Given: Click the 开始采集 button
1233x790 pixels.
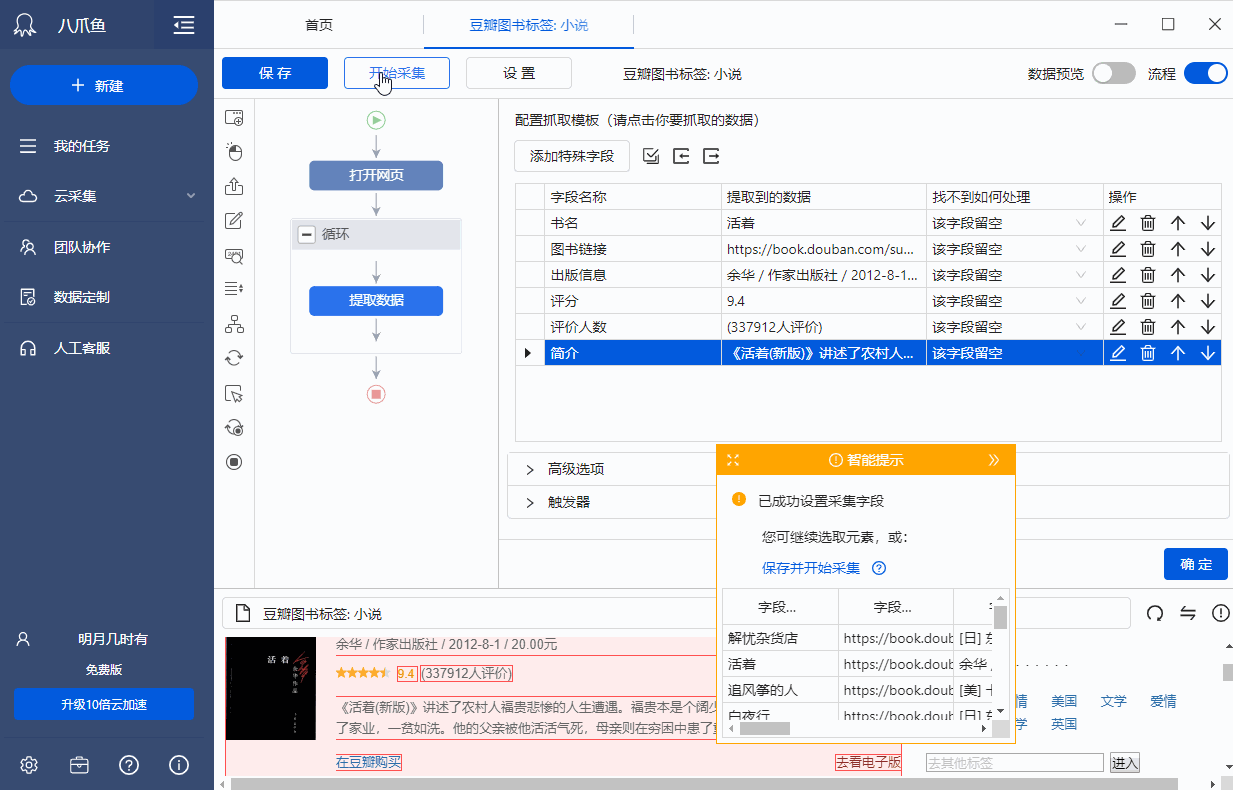Looking at the screenshot, I should [x=397, y=73].
